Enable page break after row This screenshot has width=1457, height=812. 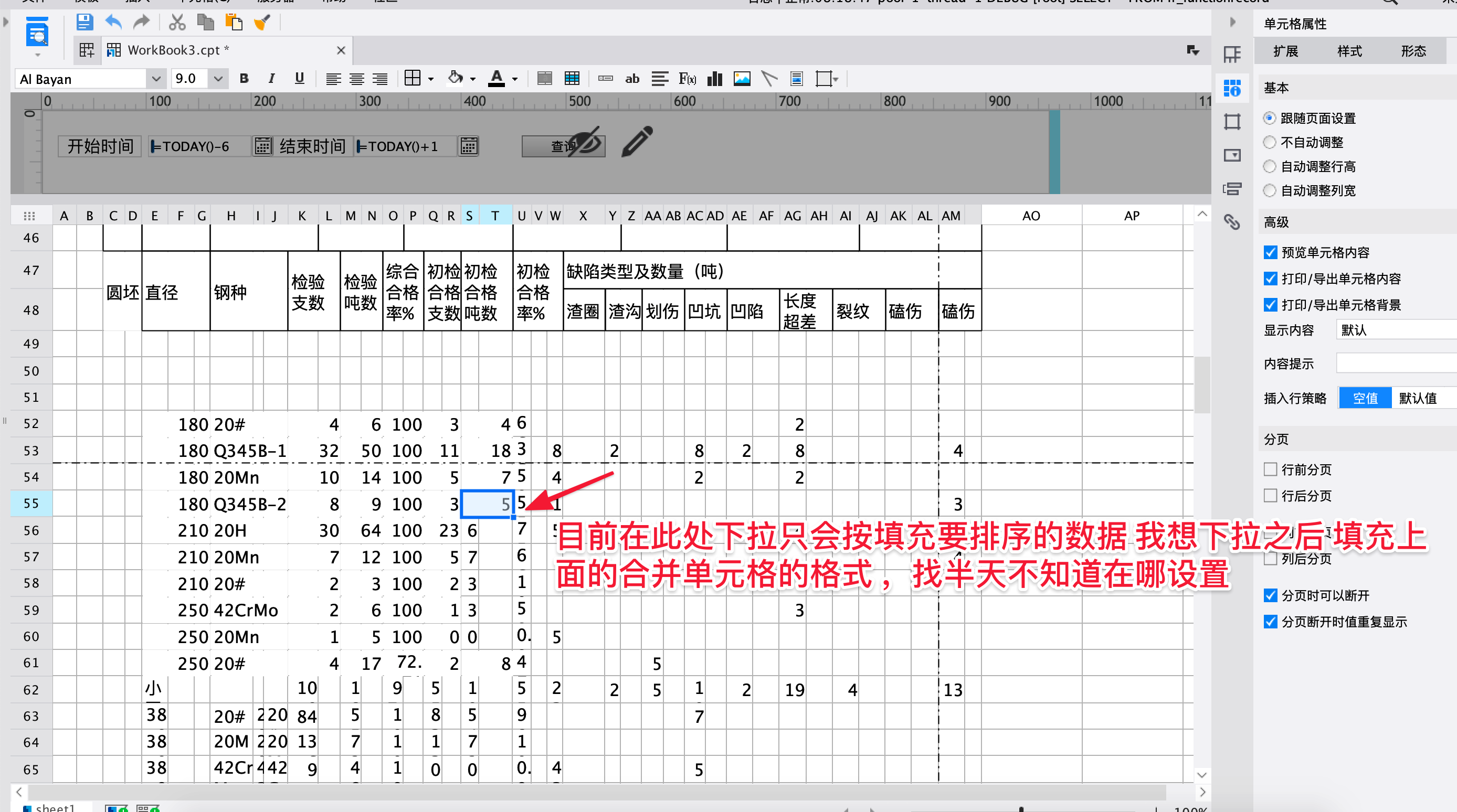coord(1270,496)
